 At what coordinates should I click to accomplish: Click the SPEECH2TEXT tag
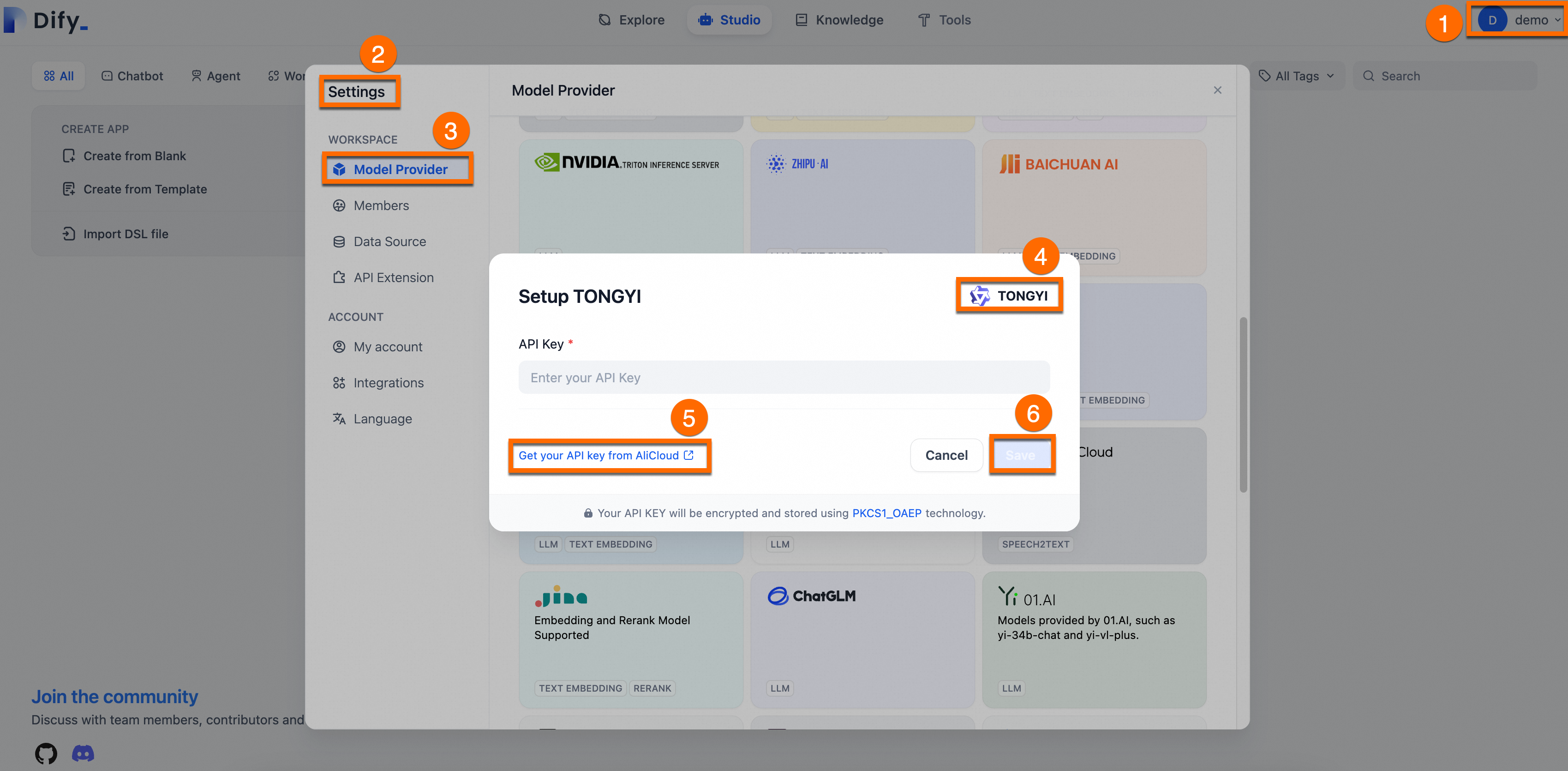pos(1035,544)
